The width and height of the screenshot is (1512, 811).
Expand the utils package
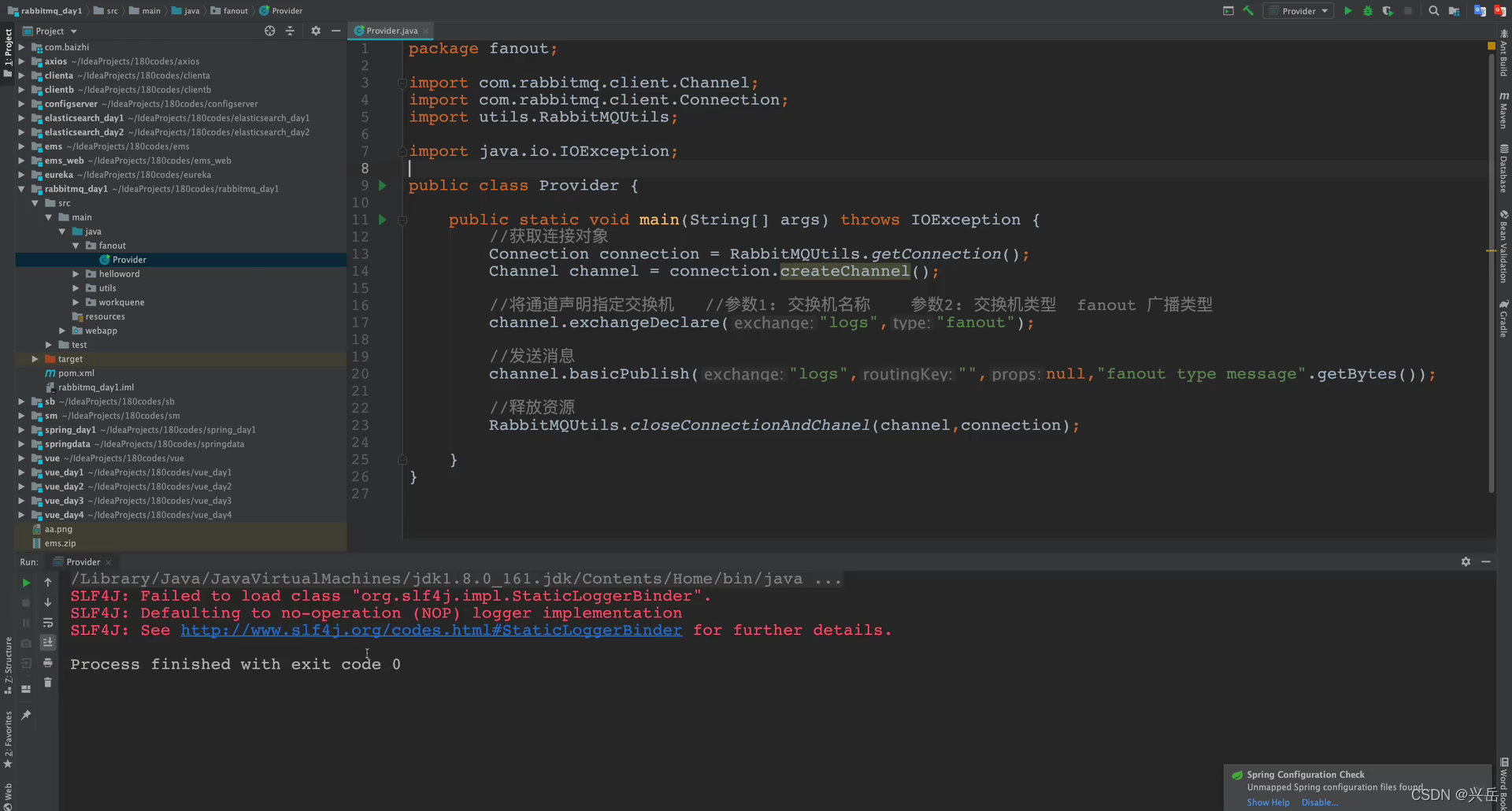pos(76,288)
